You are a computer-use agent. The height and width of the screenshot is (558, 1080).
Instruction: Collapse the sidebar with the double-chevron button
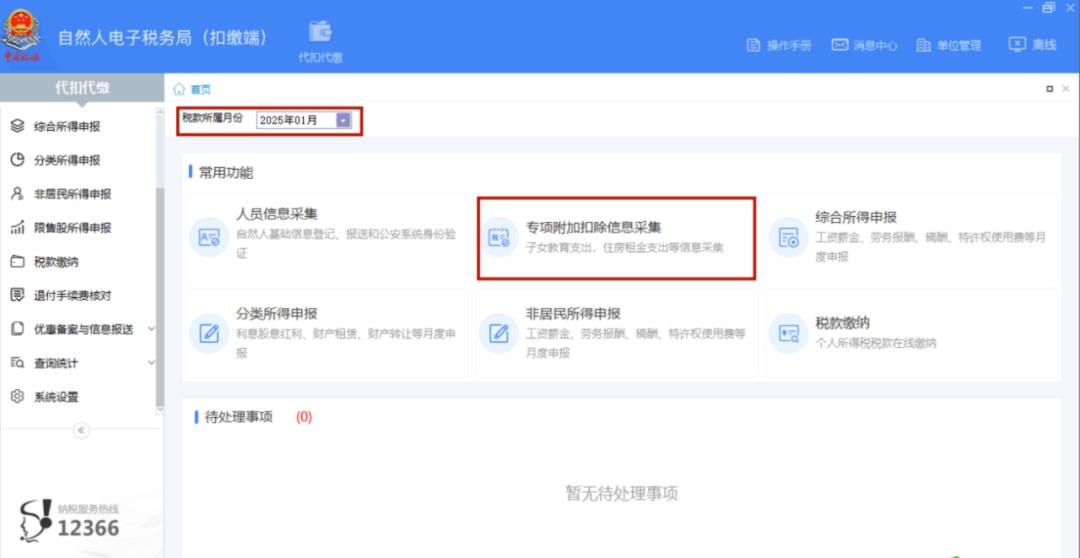81,431
